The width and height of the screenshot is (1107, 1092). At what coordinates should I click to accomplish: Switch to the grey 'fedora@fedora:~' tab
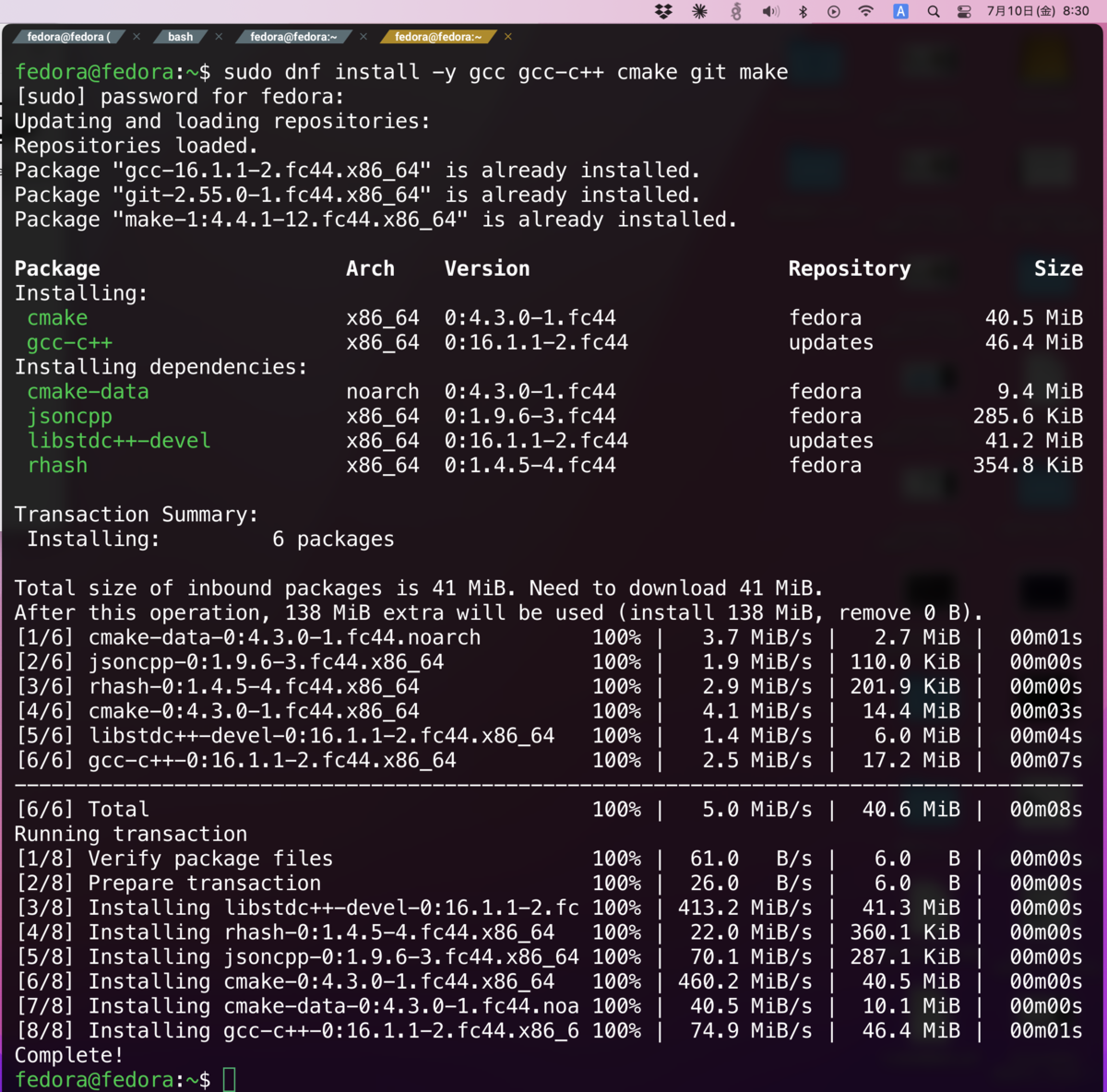tap(293, 37)
